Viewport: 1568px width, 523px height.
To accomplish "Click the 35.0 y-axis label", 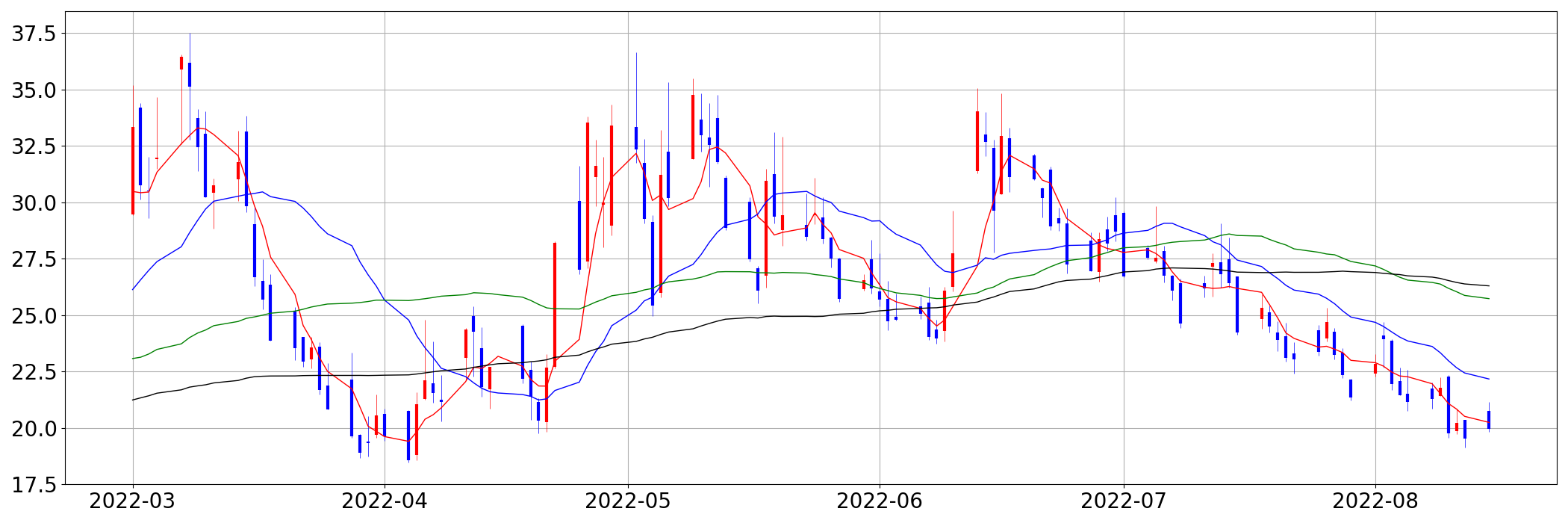I will [33, 90].
